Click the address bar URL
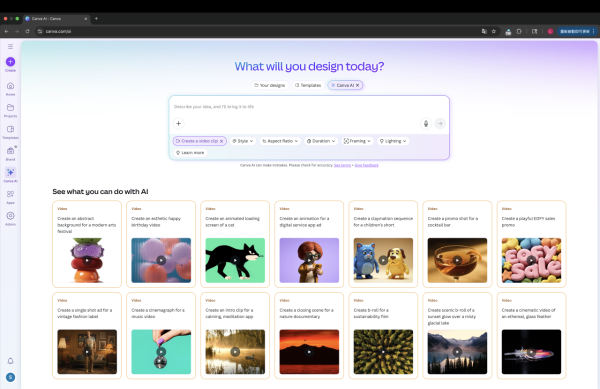600x389 pixels. tap(58, 31)
